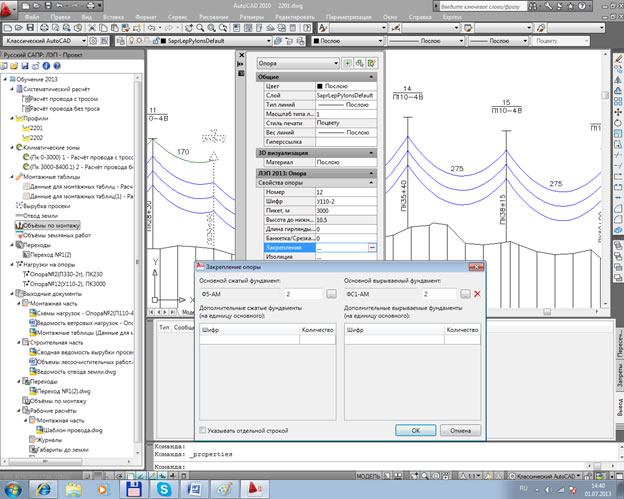Collapse 'Выходные документы' tree node
The image size is (624, 499).
click(12, 294)
